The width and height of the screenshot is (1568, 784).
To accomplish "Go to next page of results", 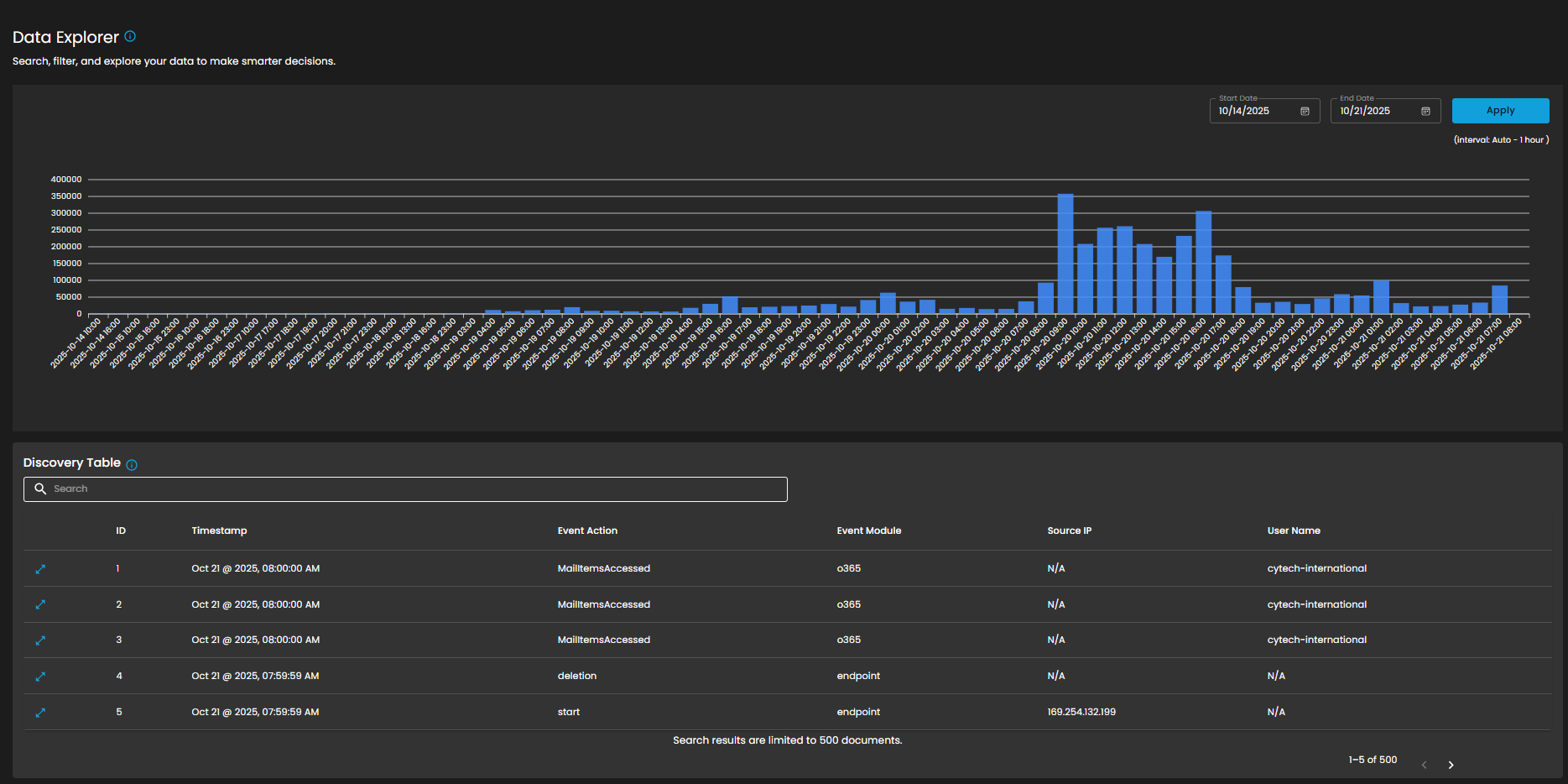I will [x=1451, y=765].
